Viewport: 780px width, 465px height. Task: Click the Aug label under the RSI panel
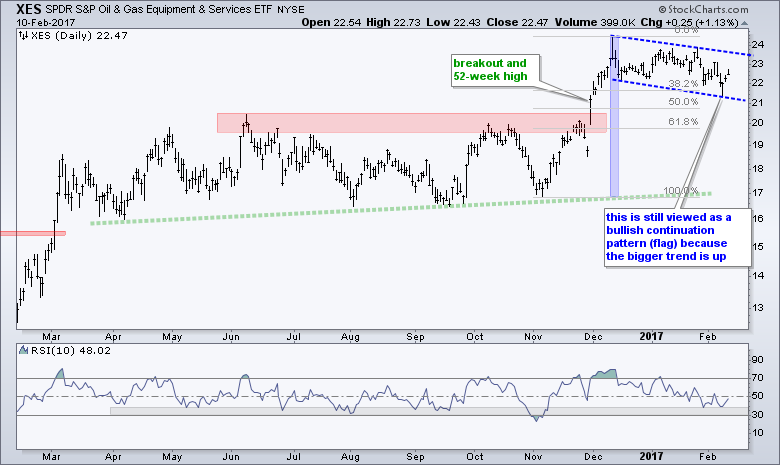(x=350, y=457)
